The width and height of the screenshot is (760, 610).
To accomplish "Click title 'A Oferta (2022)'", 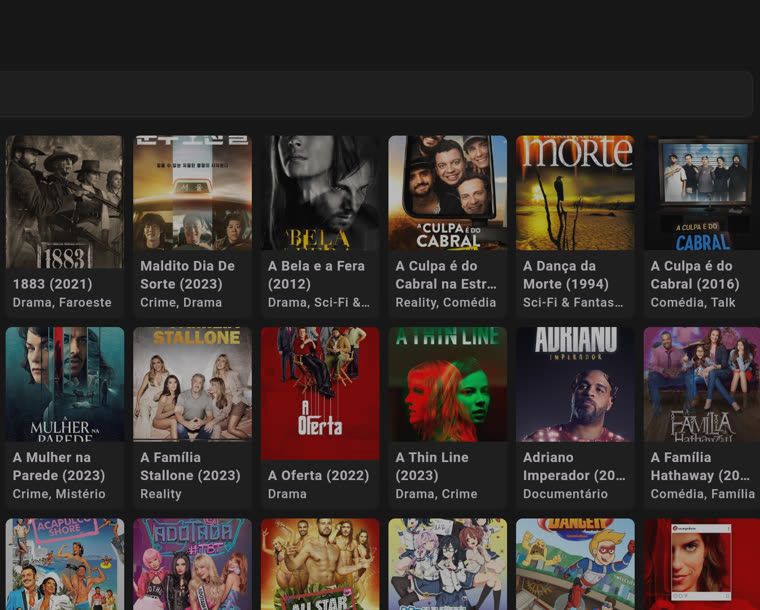I will pyautogui.click(x=318, y=475).
